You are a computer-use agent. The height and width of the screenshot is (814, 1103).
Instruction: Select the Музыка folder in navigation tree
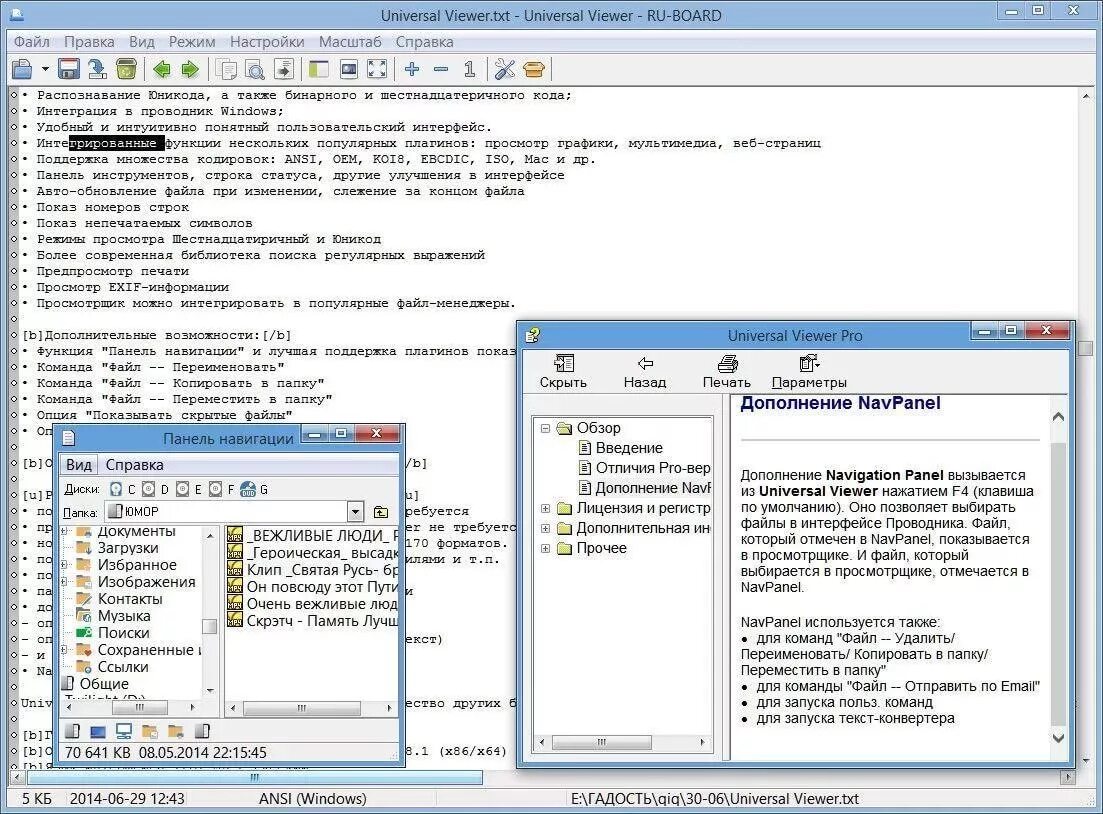tap(124, 616)
